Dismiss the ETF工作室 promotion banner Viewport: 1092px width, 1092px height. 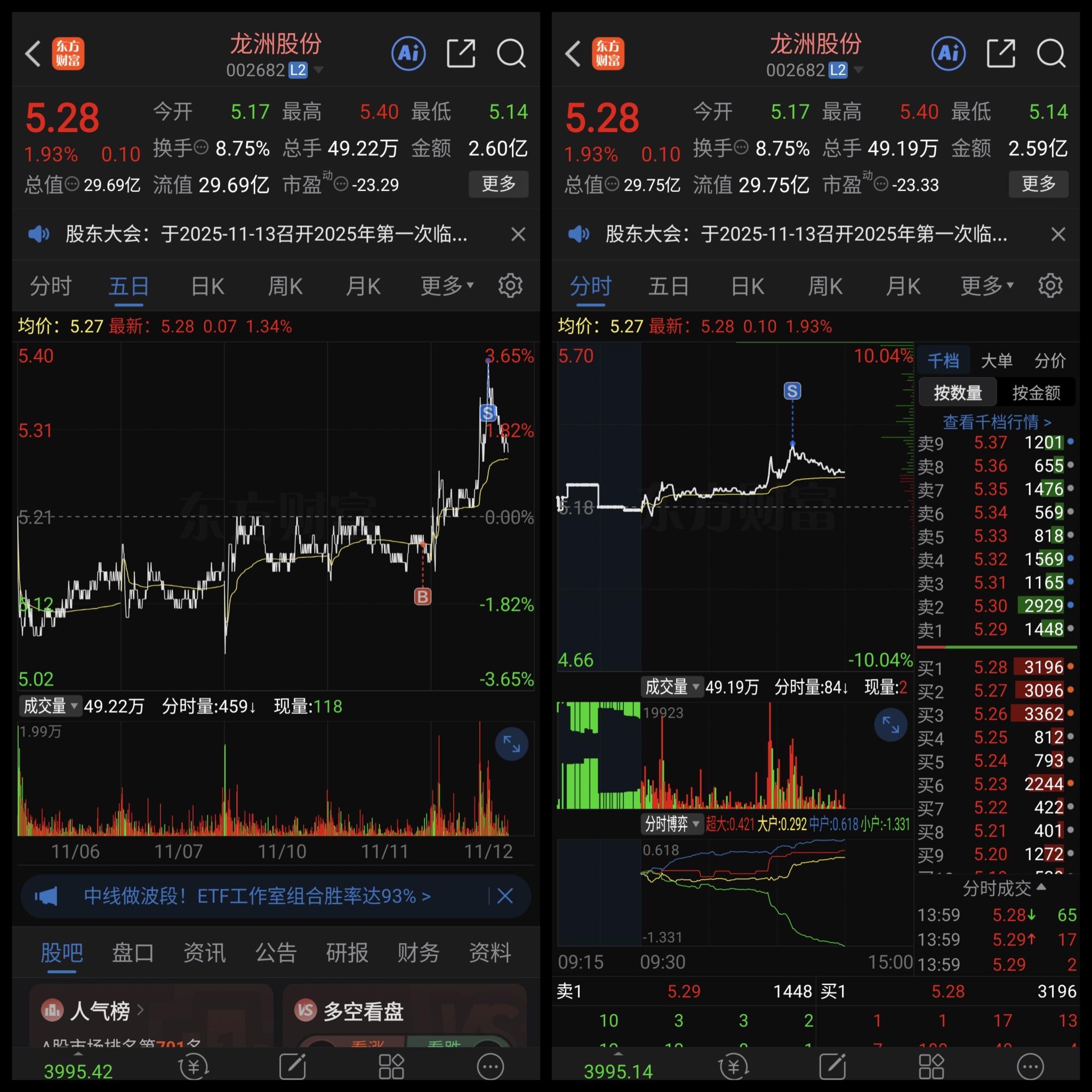[x=505, y=896]
